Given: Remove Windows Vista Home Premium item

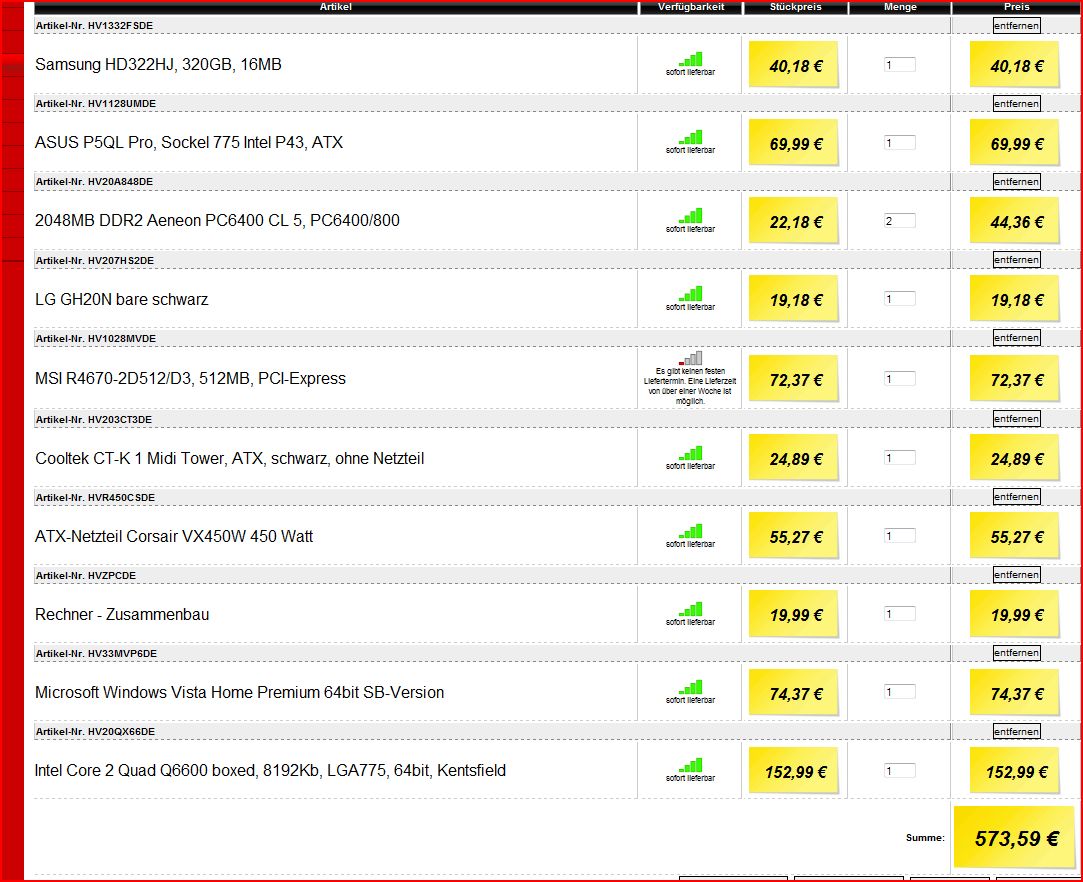Looking at the screenshot, I should 1016,653.
